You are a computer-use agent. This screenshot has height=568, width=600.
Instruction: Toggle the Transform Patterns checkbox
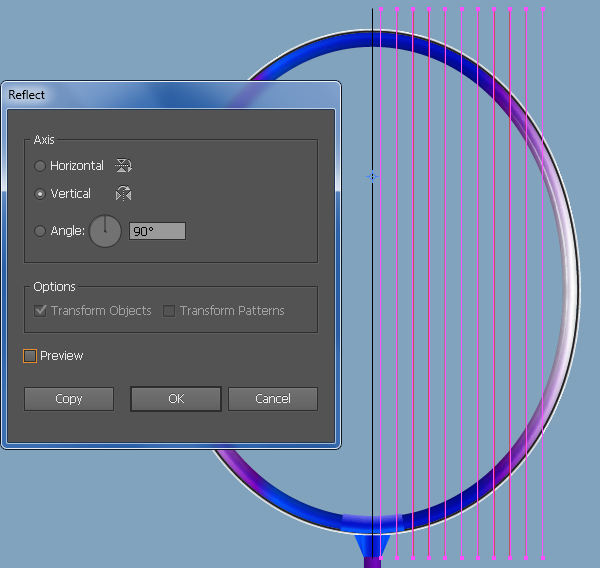pos(169,311)
